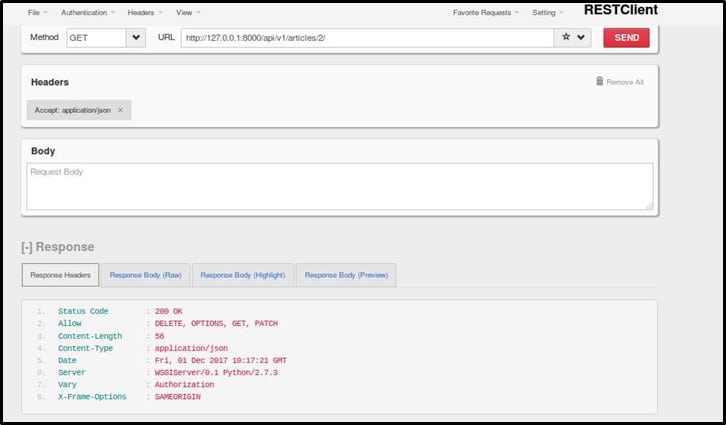This screenshot has height=425, width=726.
Task: Switch to Response Body (Raw) tab
Action: 146,275
